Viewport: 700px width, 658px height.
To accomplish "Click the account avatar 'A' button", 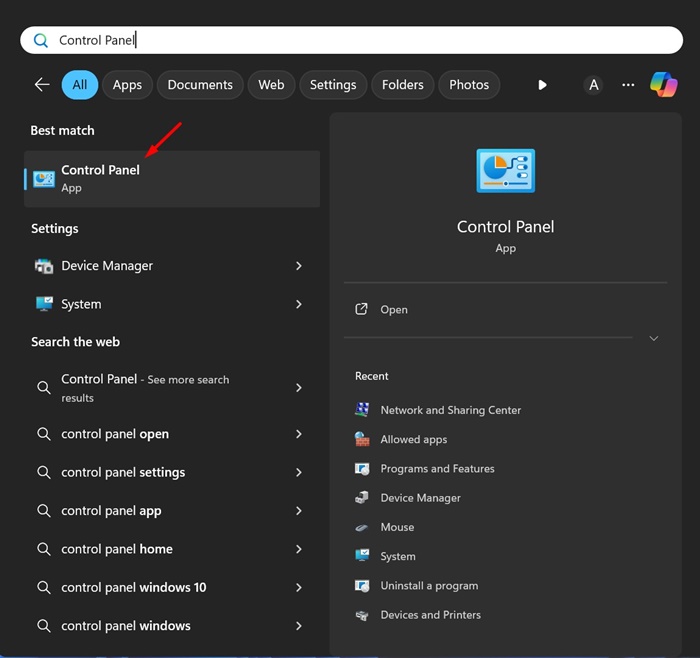I will [594, 85].
